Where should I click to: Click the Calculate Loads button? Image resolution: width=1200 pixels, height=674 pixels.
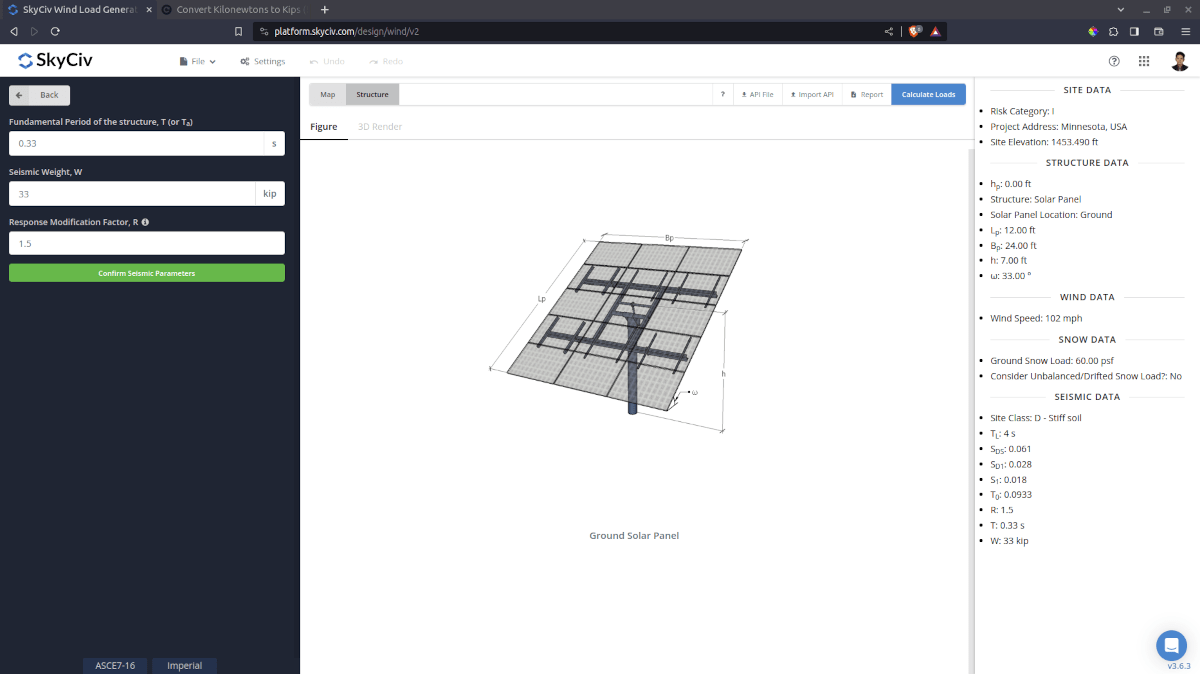click(928, 93)
